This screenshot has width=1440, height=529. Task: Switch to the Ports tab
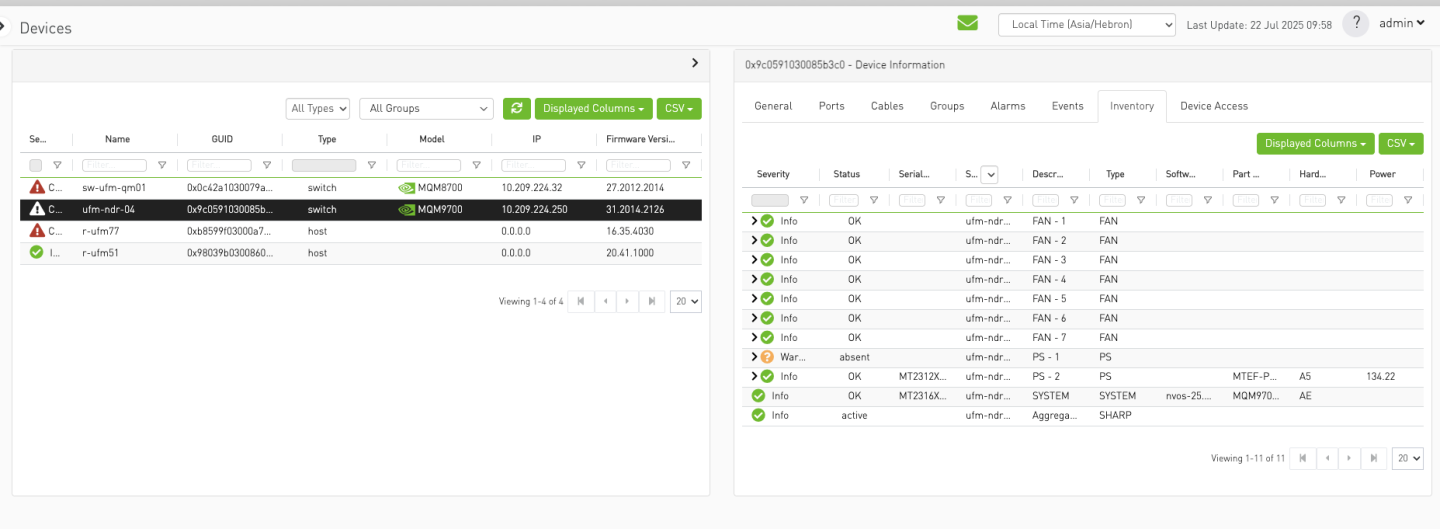831,106
